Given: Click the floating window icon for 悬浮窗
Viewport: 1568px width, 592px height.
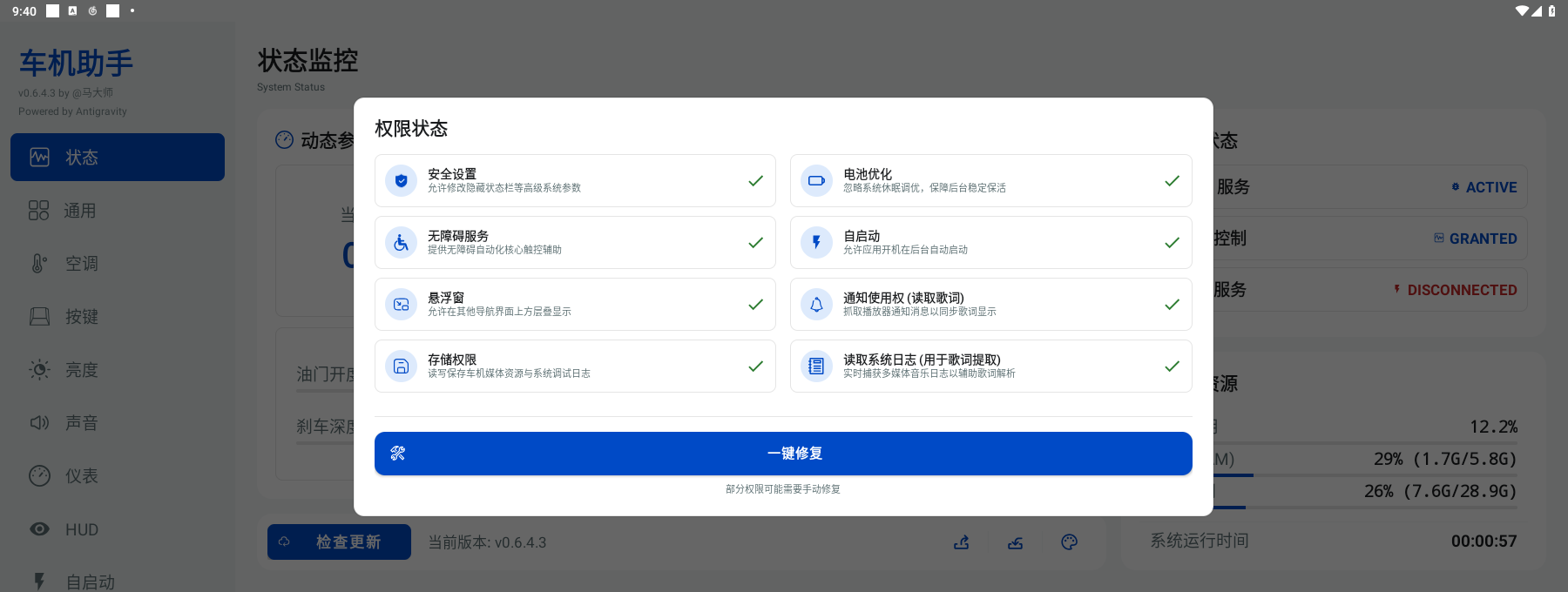Looking at the screenshot, I should [402, 305].
